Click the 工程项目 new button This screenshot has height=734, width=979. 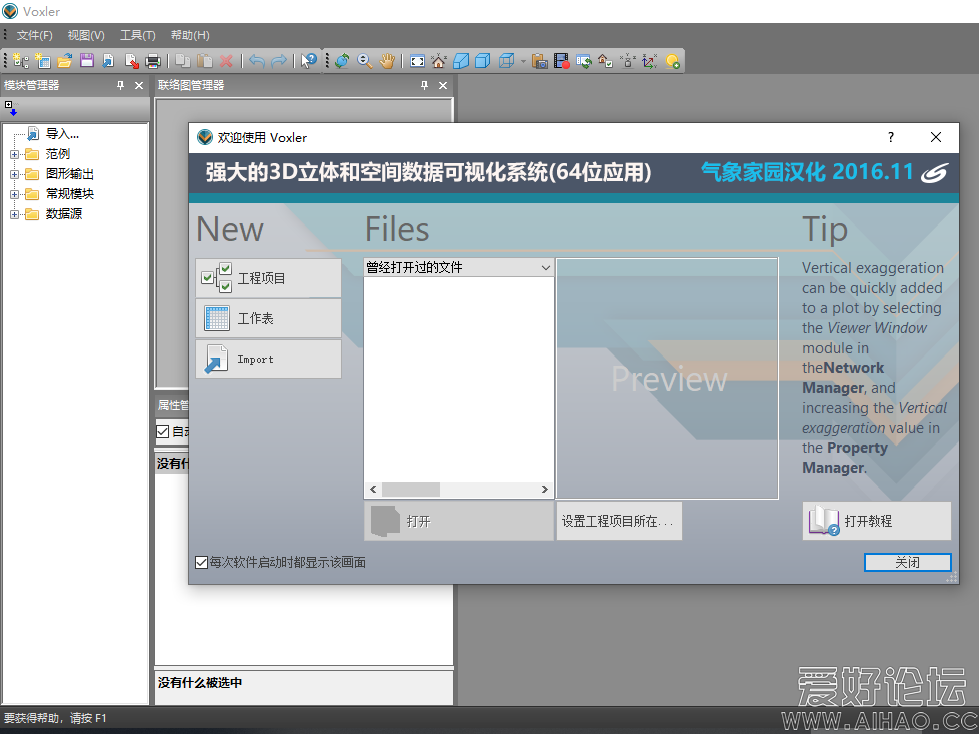268,278
